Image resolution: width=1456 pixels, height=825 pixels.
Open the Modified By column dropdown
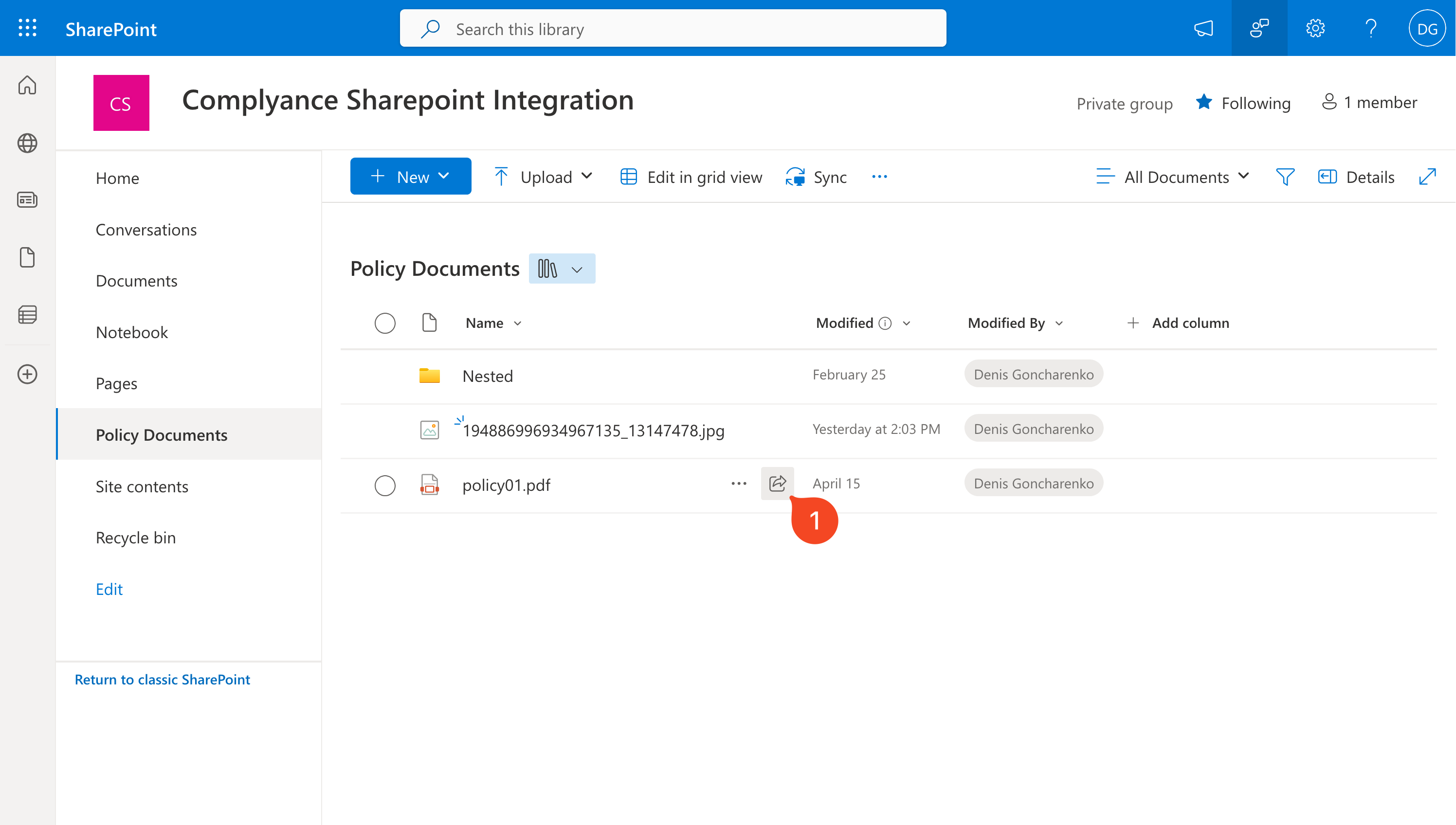pyautogui.click(x=1059, y=323)
